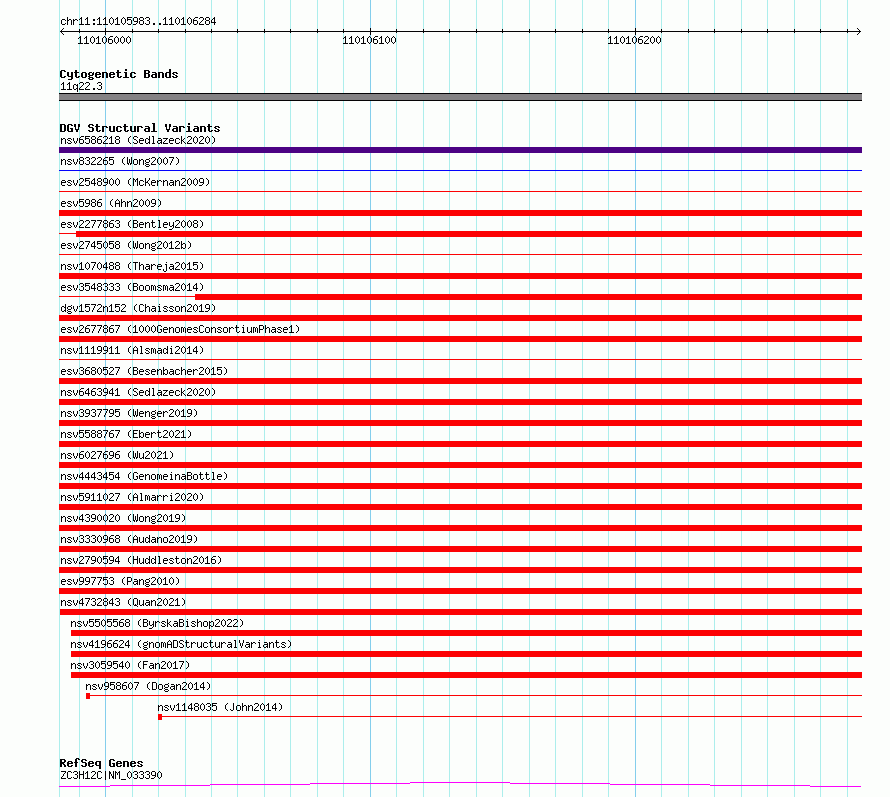Screen dimensions: 890x797
Task: Select nsv4196624 (gnomADStructuralVariants) label
Action: (x=181, y=644)
